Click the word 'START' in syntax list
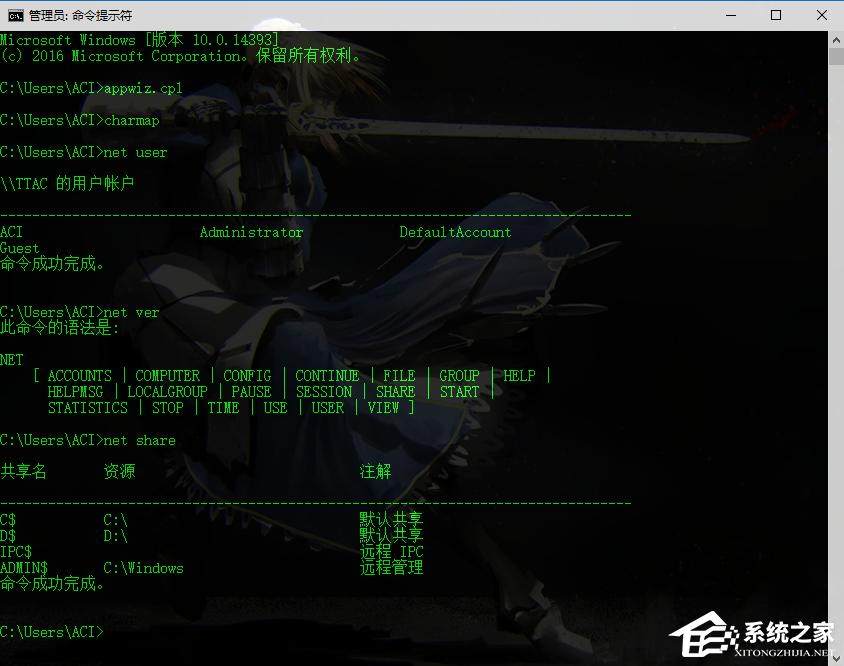 [459, 392]
